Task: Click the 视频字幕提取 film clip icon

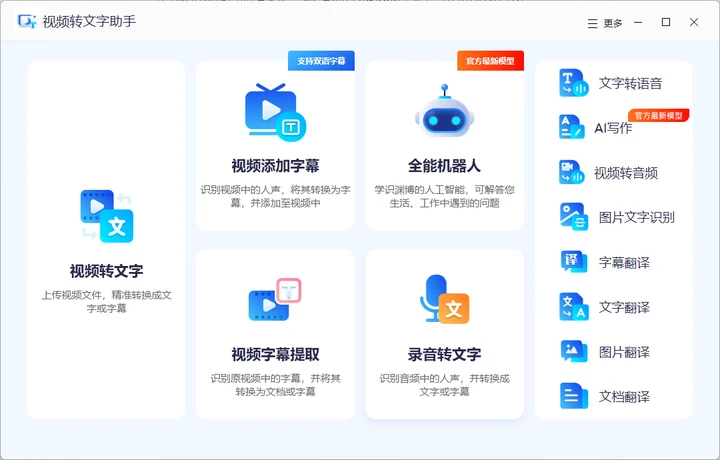Action: (x=275, y=300)
